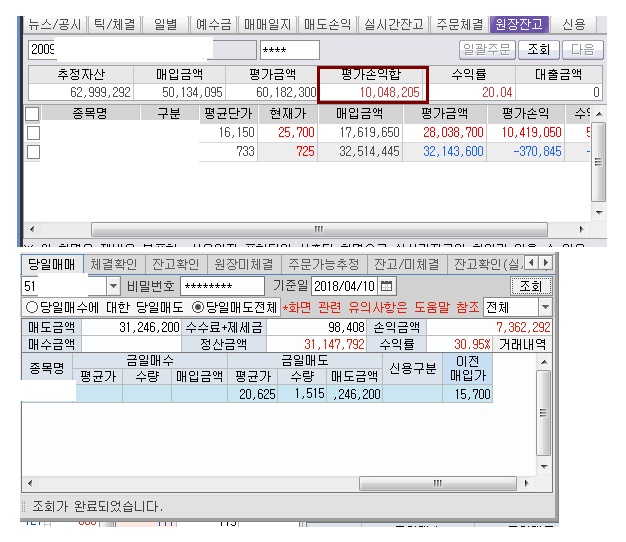626x542 pixels.
Task: Switch to the 원장잔고 tab
Action: 517,24
